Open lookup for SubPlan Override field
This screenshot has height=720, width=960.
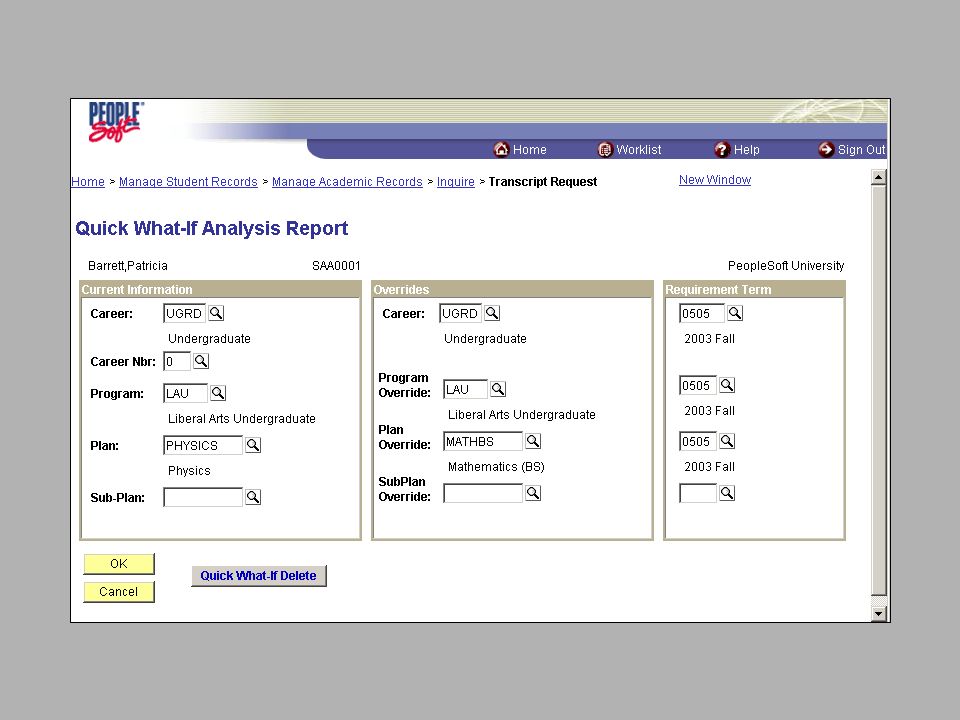pos(533,493)
